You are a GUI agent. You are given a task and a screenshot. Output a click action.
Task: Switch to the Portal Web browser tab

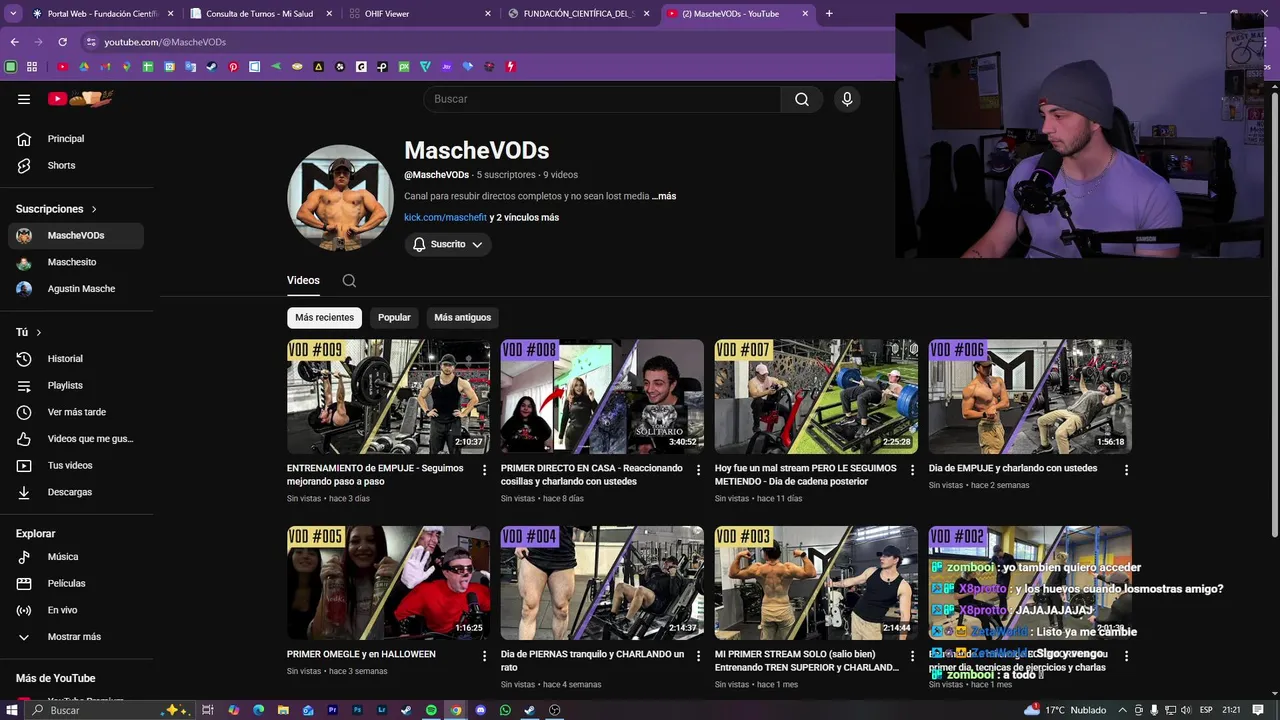point(102,14)
